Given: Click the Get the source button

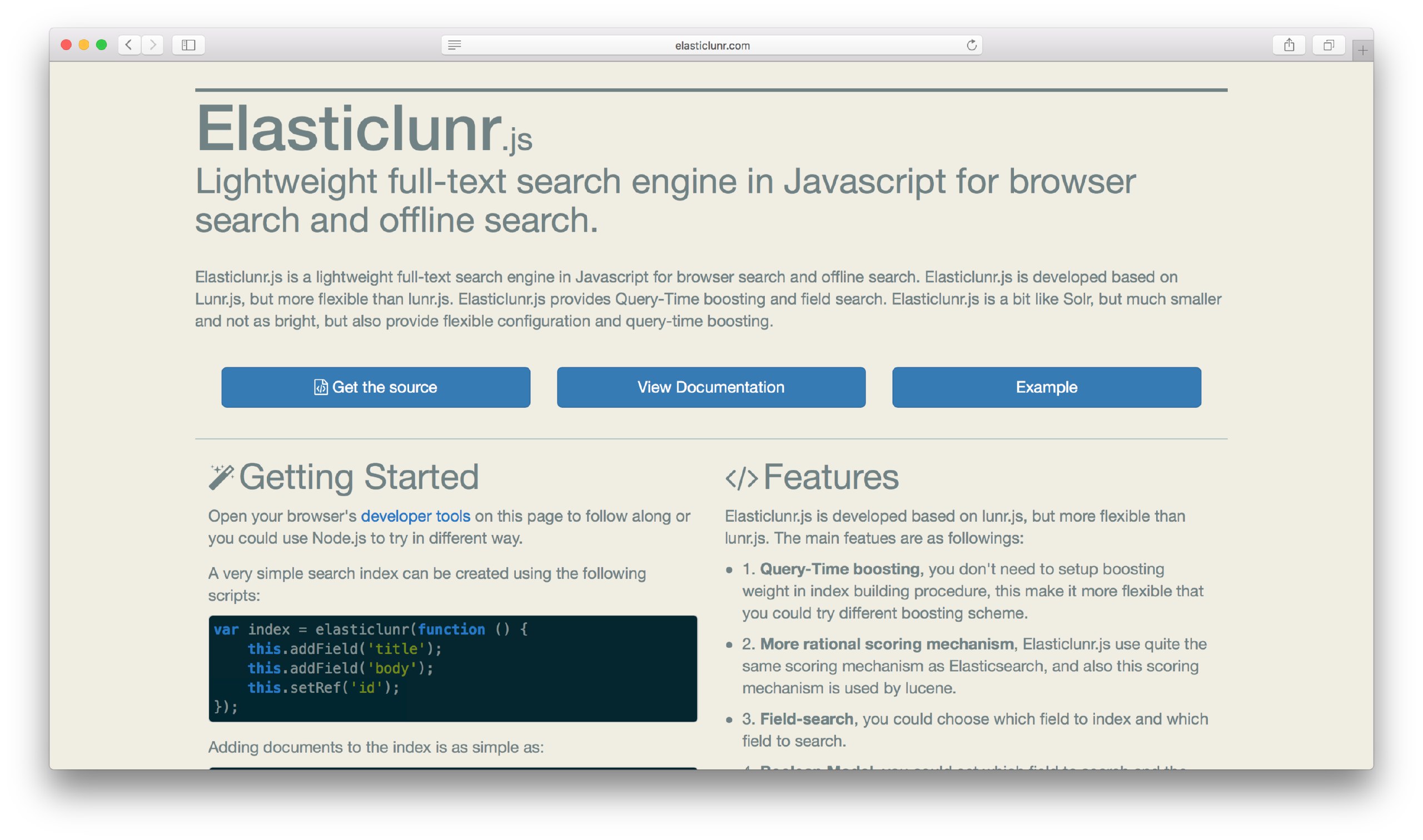Looking at the screenshot, I should coord(375,387).
